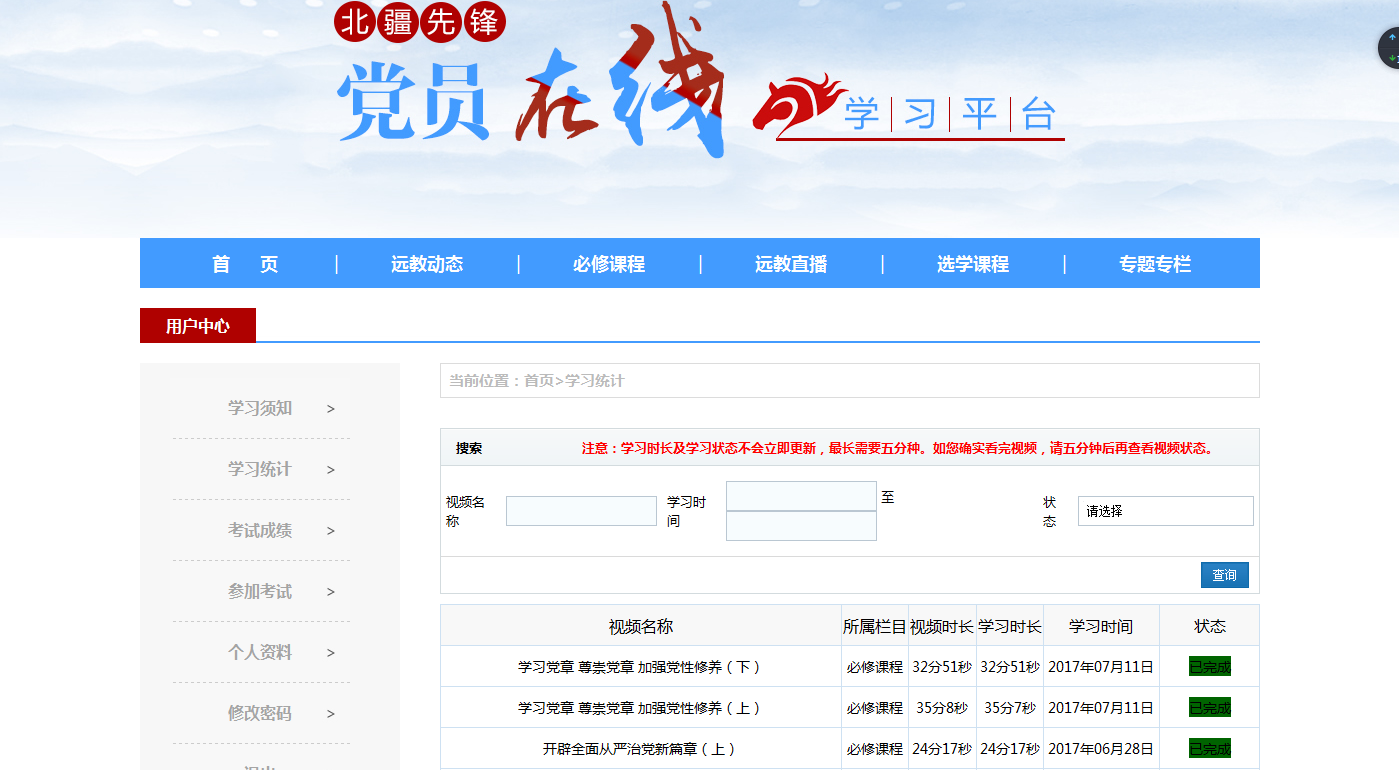Open 必修课程 in the navigation bar
Screen dimensions: 1399x770
(609, 264)
